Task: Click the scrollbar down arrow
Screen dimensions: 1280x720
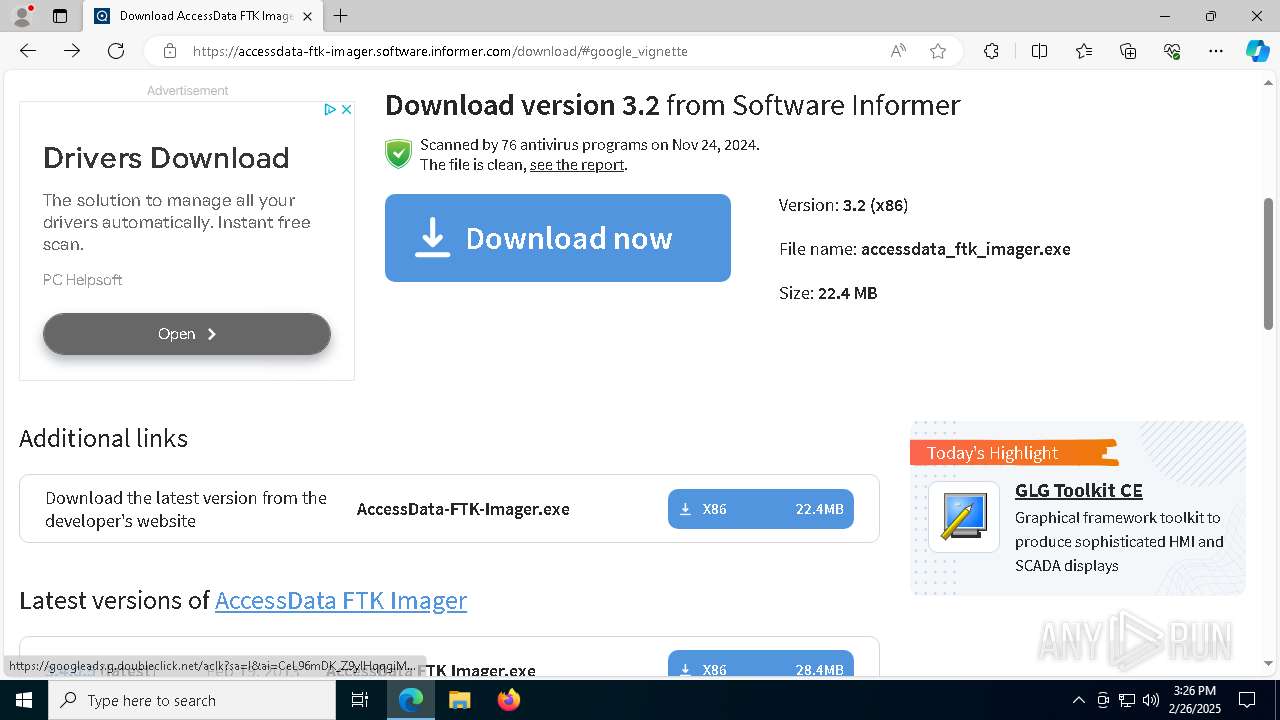Action: 1268,663
